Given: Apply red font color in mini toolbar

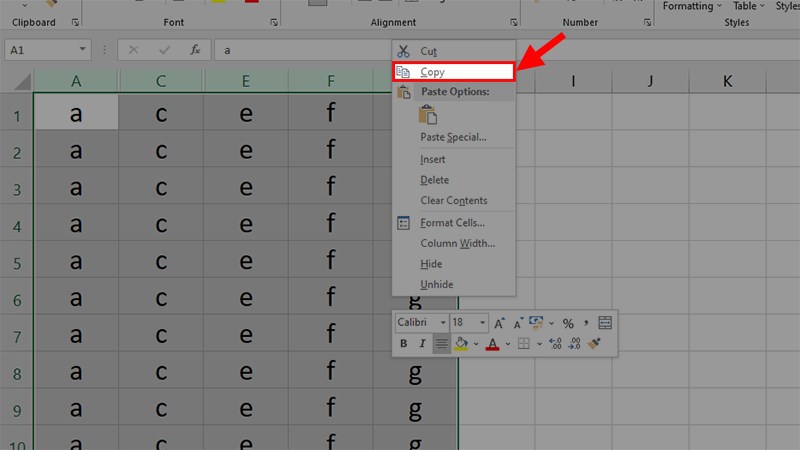Looking at the screenshot, I should [x=492, y=344].
